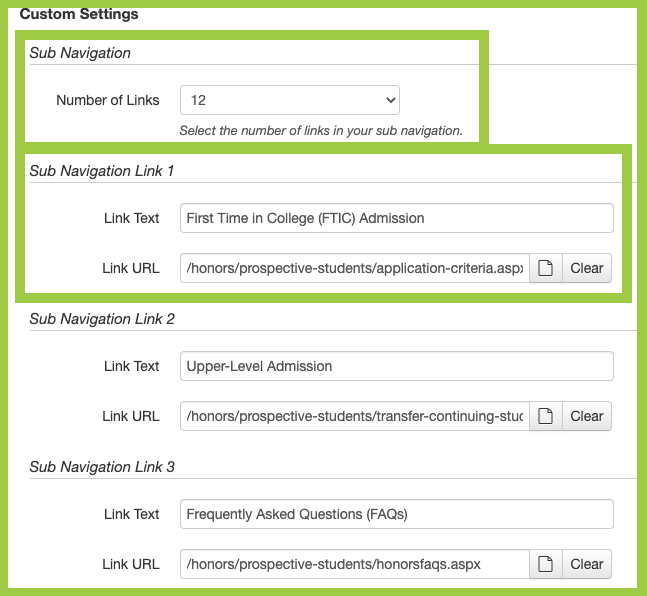
Task: Click the Upper-Level Admission Link Text field
Action: (396, 366)
